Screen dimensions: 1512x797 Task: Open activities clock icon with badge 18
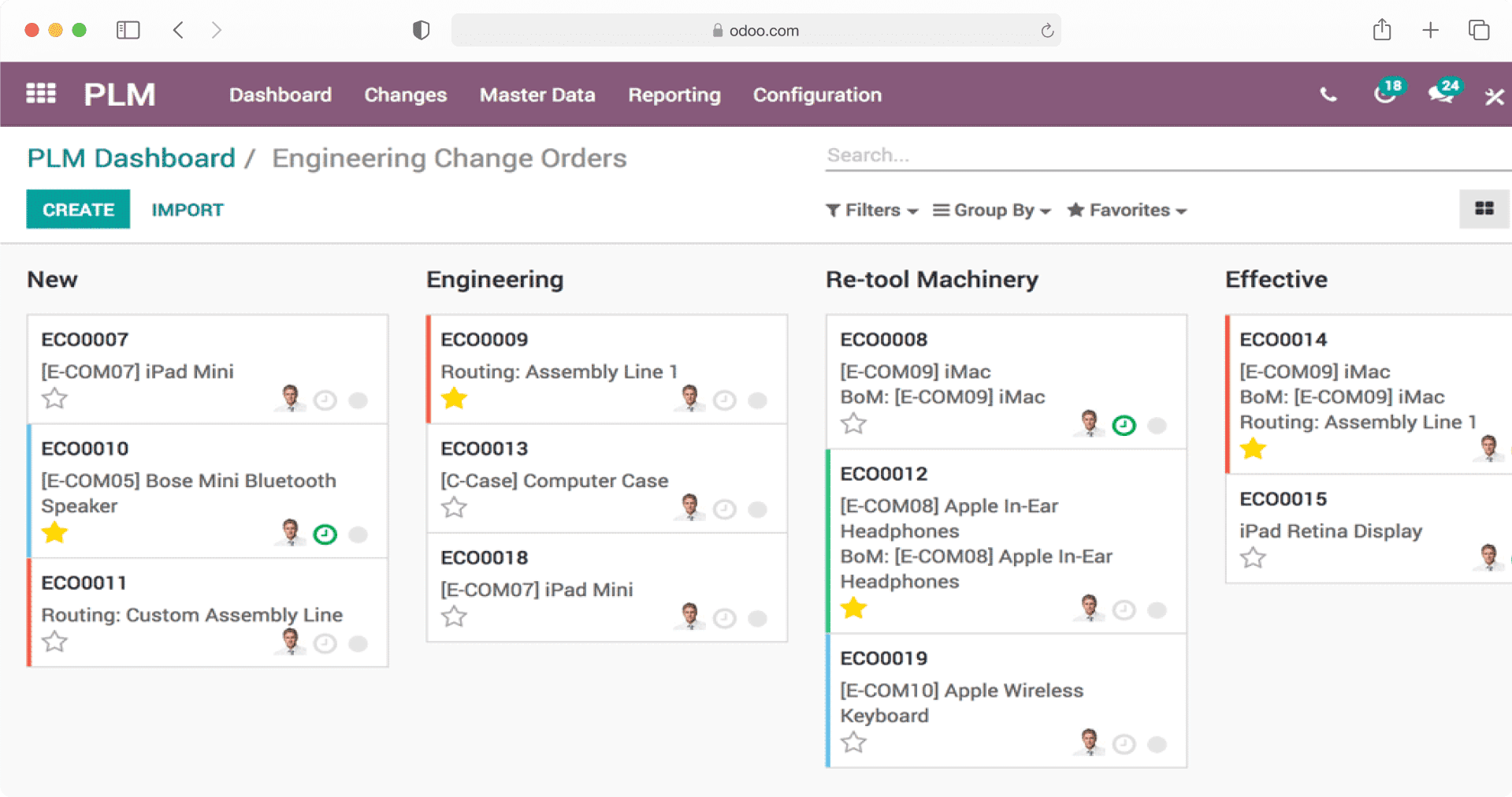point(1385,94)
